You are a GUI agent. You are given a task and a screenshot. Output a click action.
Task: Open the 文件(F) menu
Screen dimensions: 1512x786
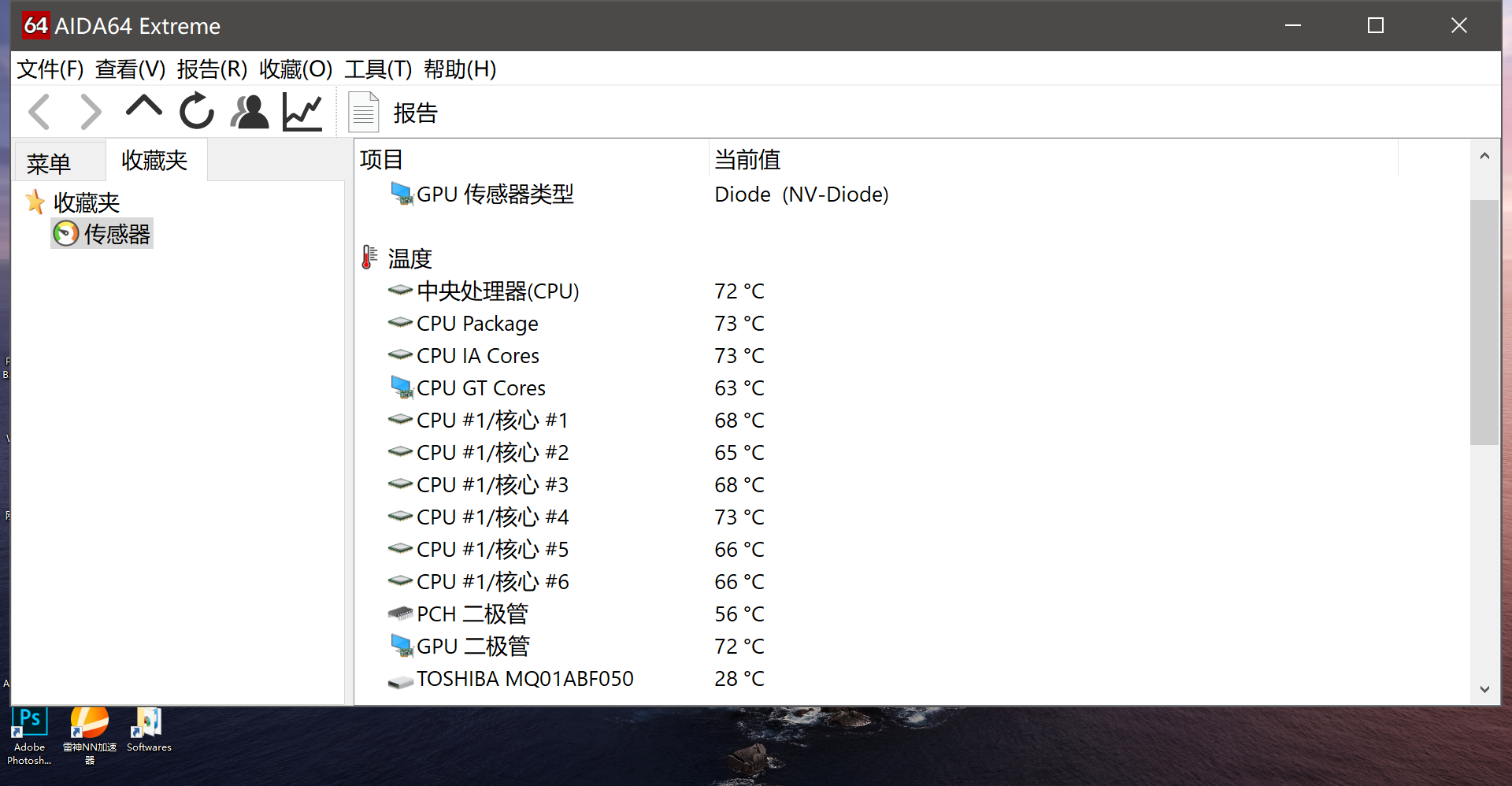(50, 69)
